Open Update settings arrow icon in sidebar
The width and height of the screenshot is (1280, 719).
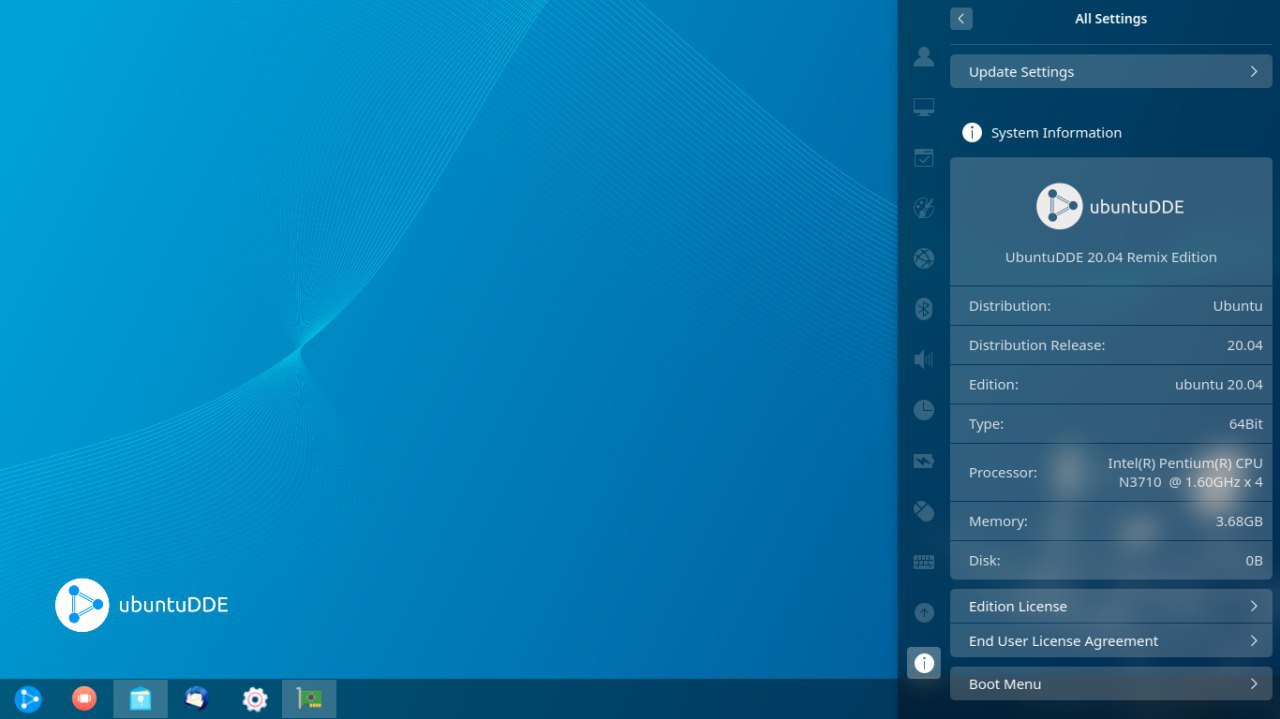coord(924,612)
